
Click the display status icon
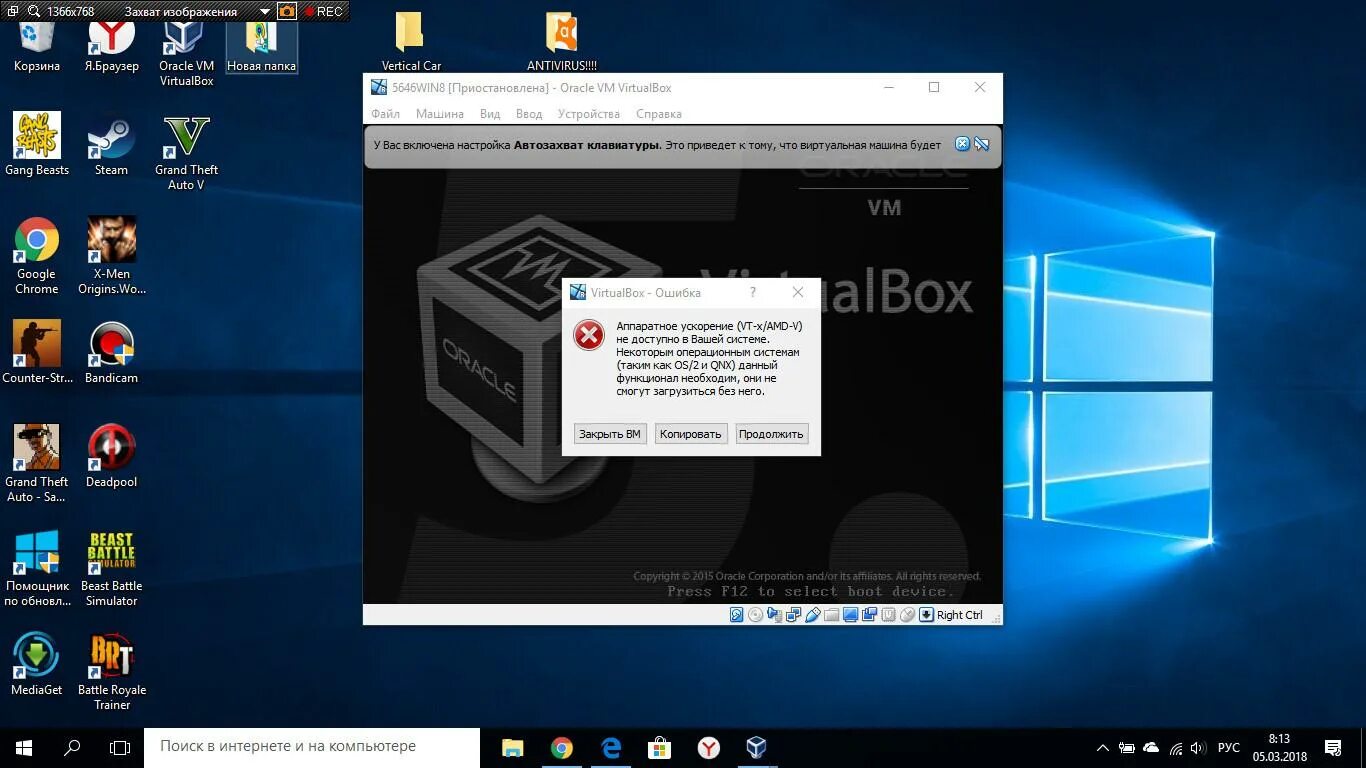click(850, 615)
